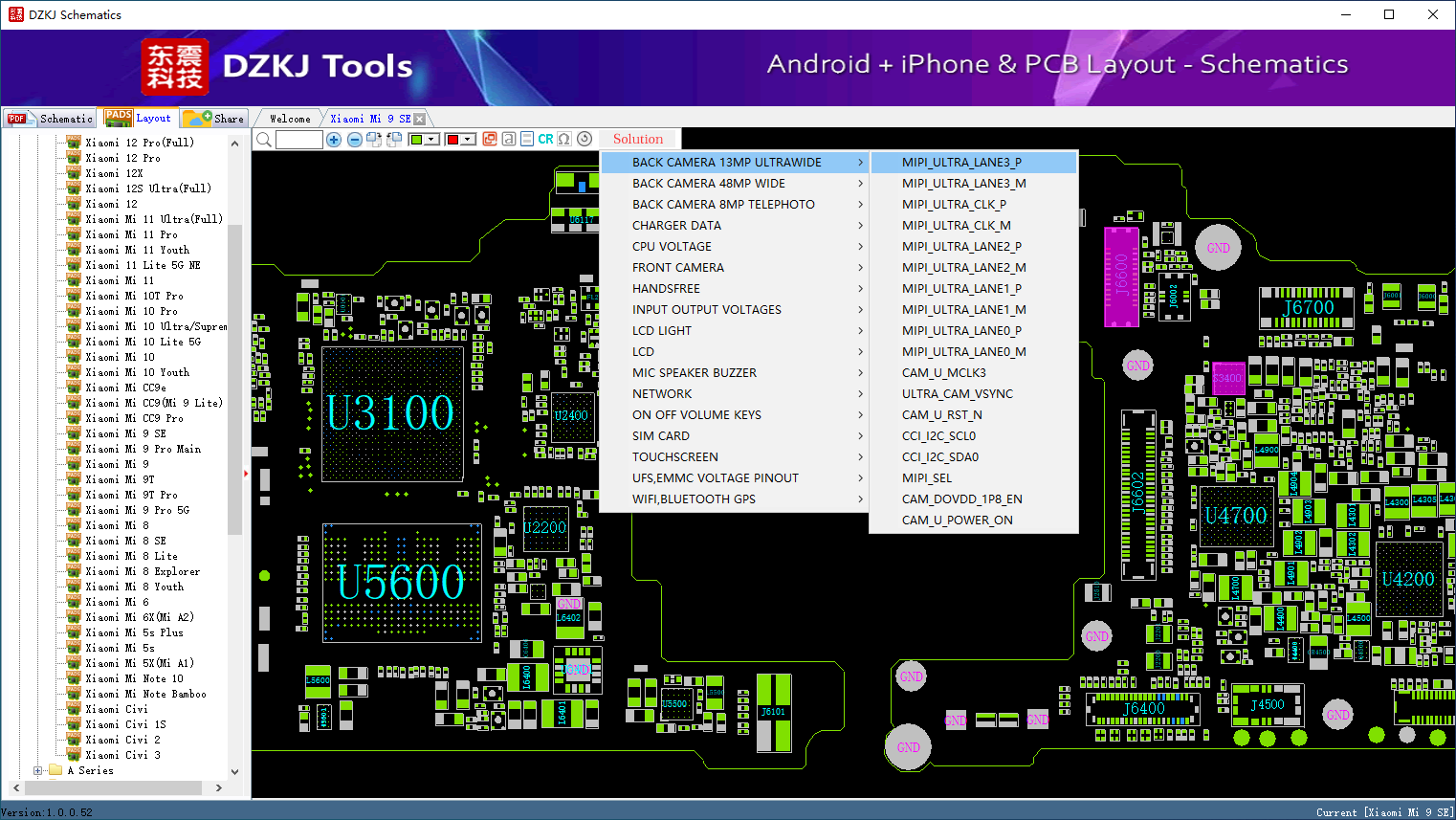This screenshot has height=820, width=1456.
Task: Click the CR toolbar icon
Action: 545,139
